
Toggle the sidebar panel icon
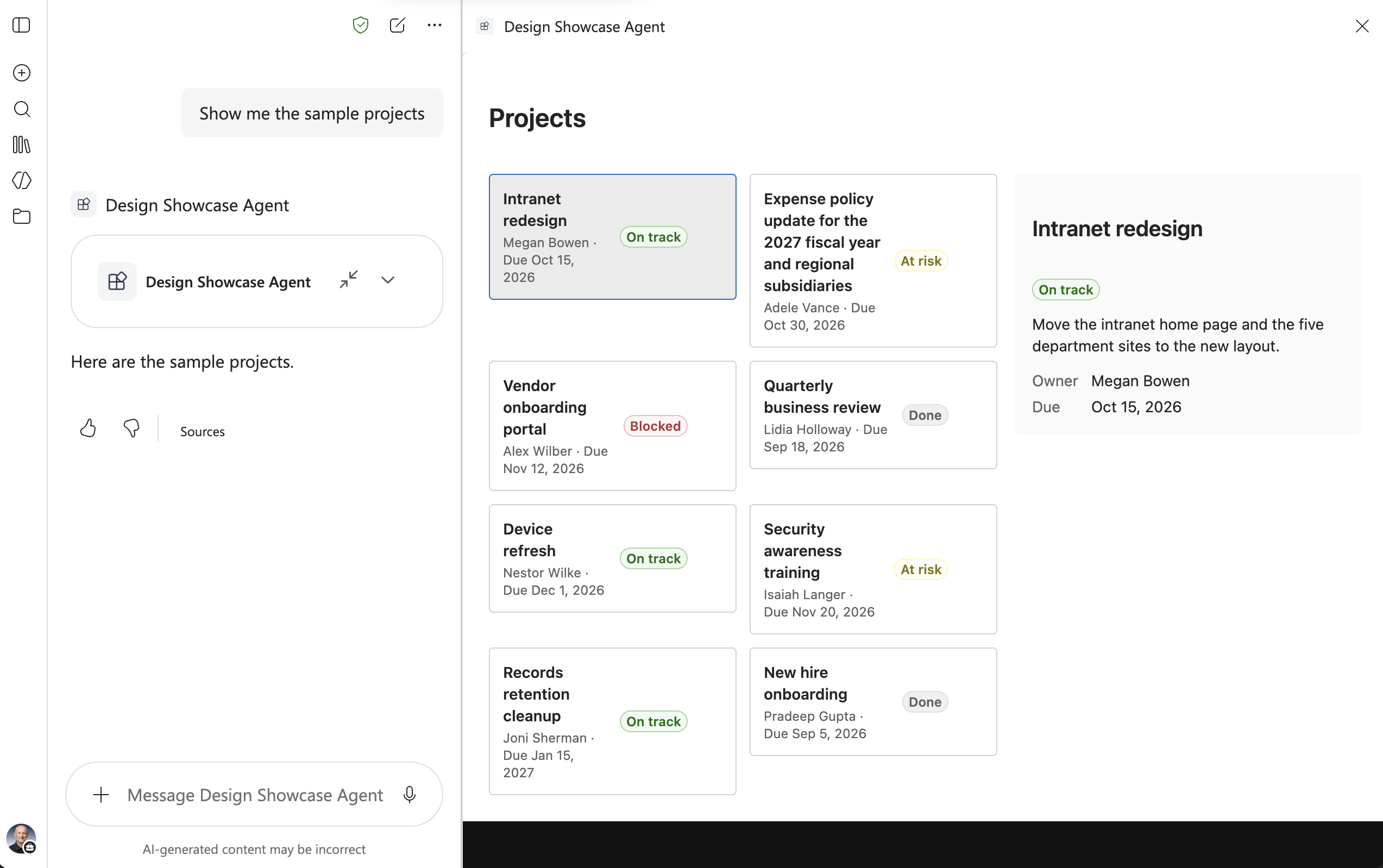pyautogui.click(x=21, y=26)
